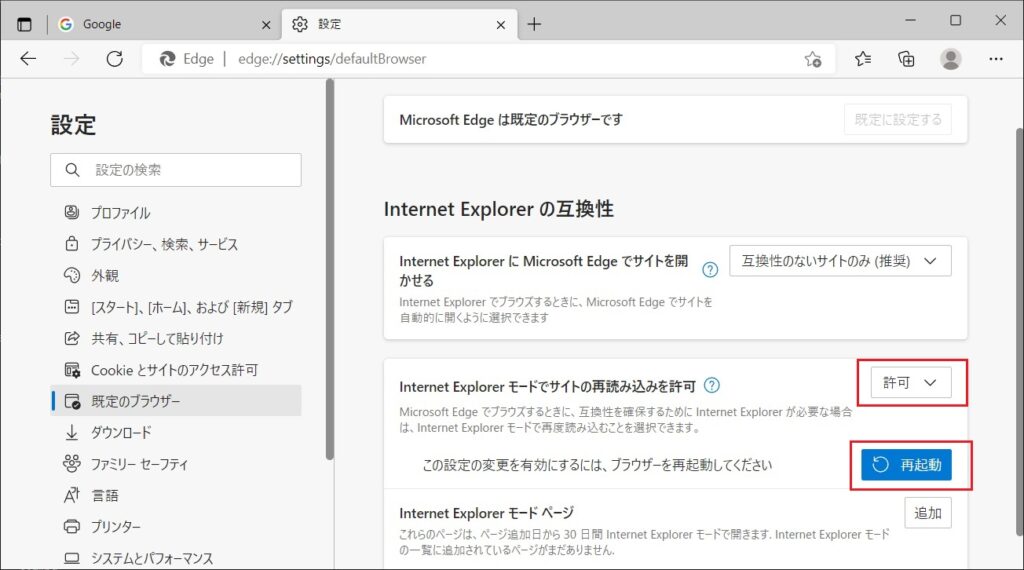Click the Internet Explorer の互換性 heading

click(x=499, y=210)
